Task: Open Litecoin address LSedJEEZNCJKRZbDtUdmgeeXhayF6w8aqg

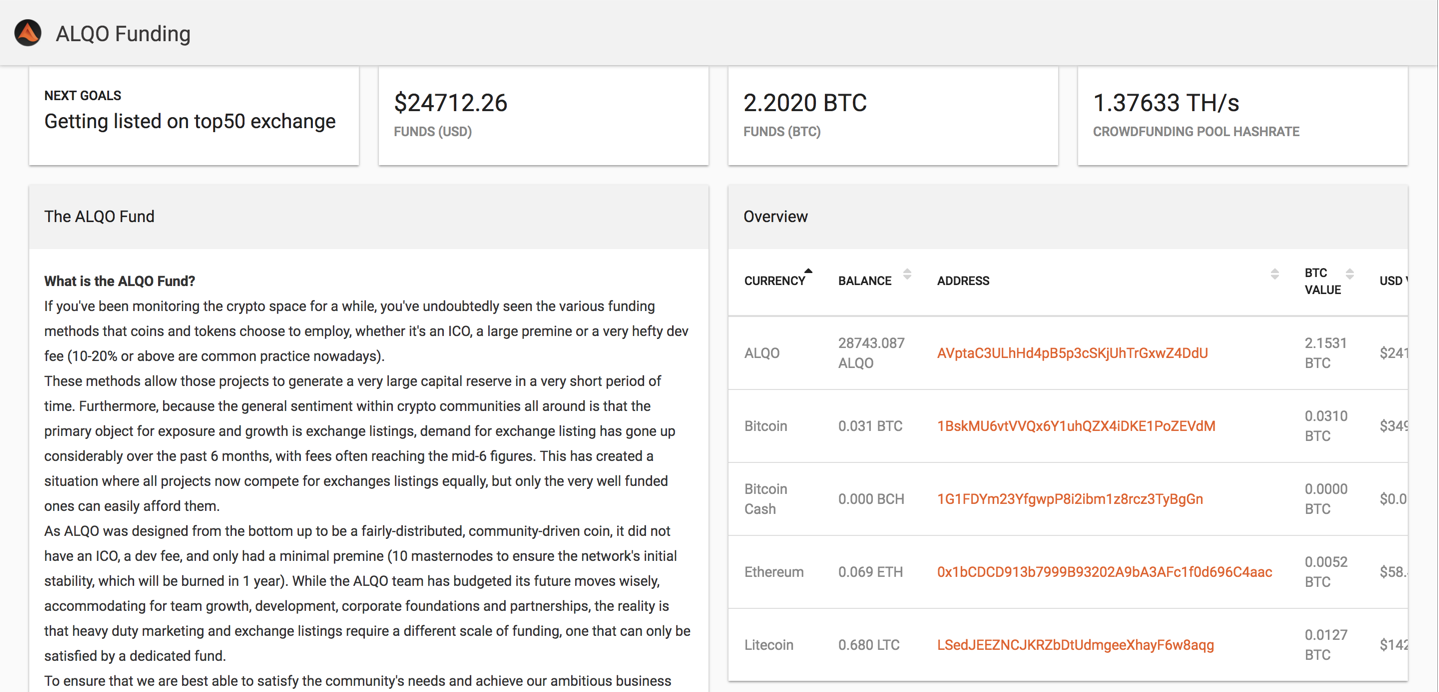Action: (x=1075, y=645)
